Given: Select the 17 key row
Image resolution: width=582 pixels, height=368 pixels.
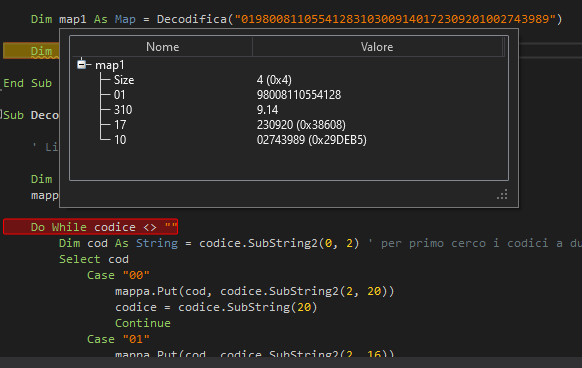Looking at the screenshot, I should coord(288,125).
